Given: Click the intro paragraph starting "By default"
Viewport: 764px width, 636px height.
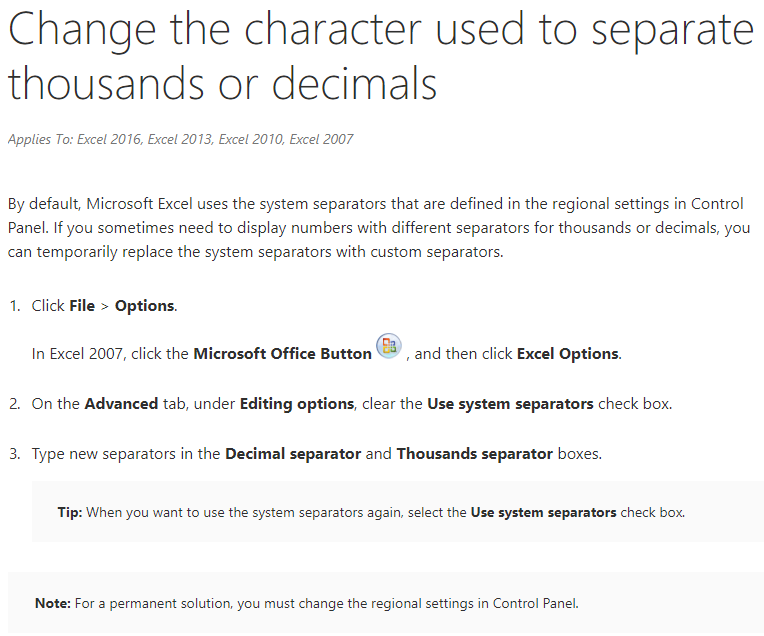Looking at the screenshot, I should click(380, 228).
